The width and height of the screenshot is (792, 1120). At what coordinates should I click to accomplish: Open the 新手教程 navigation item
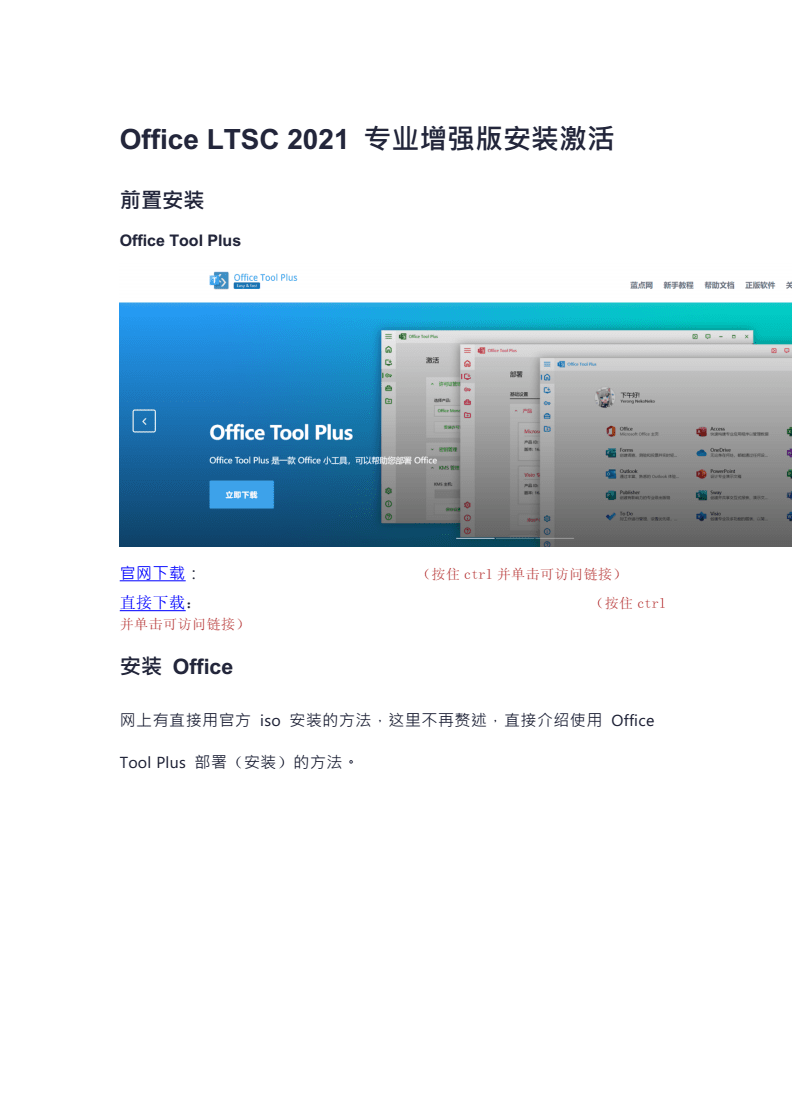[678, 285]
